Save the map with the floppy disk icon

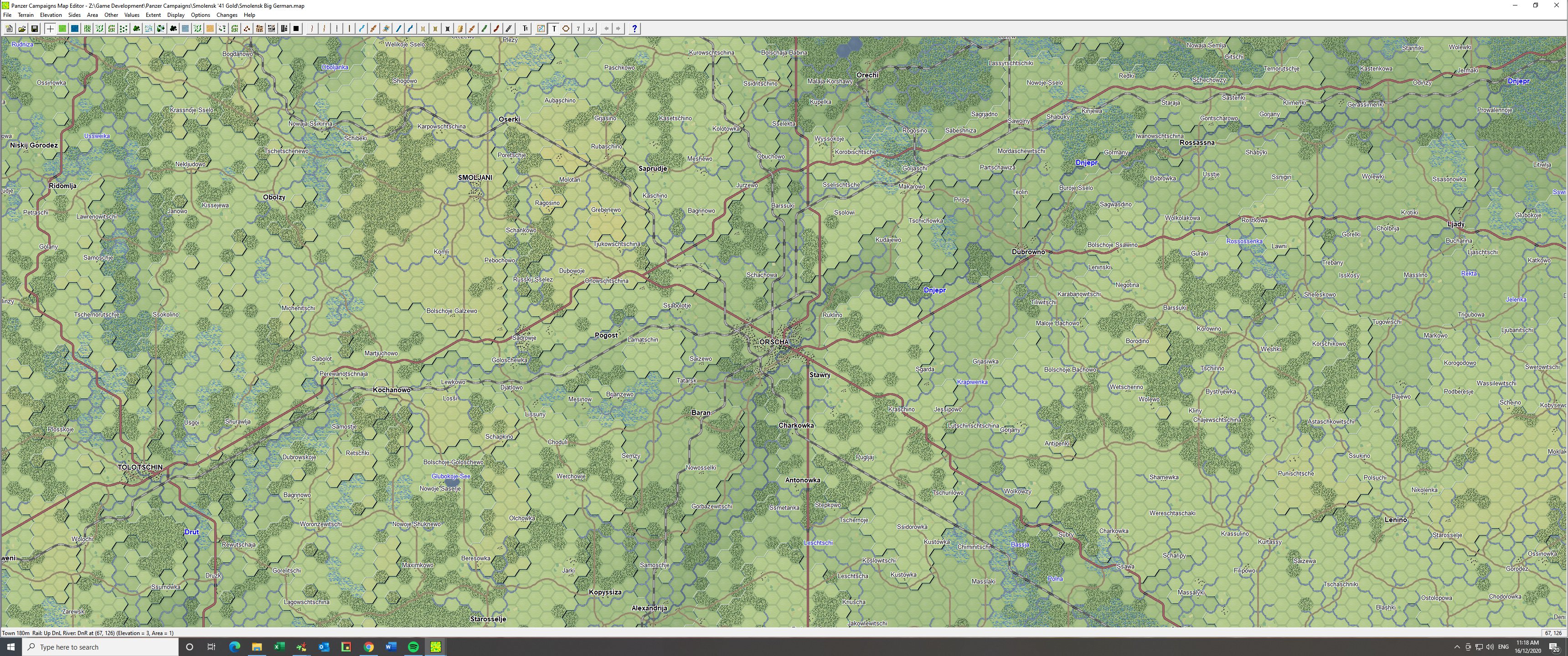click(x=35, y=29)
